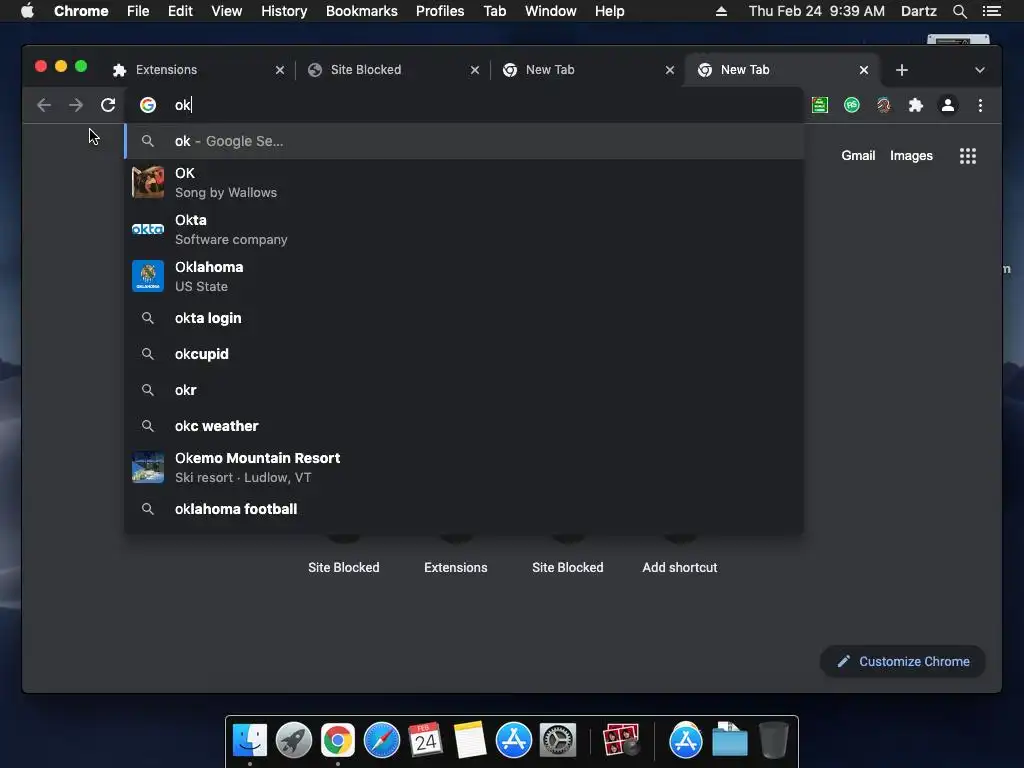The image size is (1024, 768).
Task: Open Notes from the dock
Action: click(470, 741)
